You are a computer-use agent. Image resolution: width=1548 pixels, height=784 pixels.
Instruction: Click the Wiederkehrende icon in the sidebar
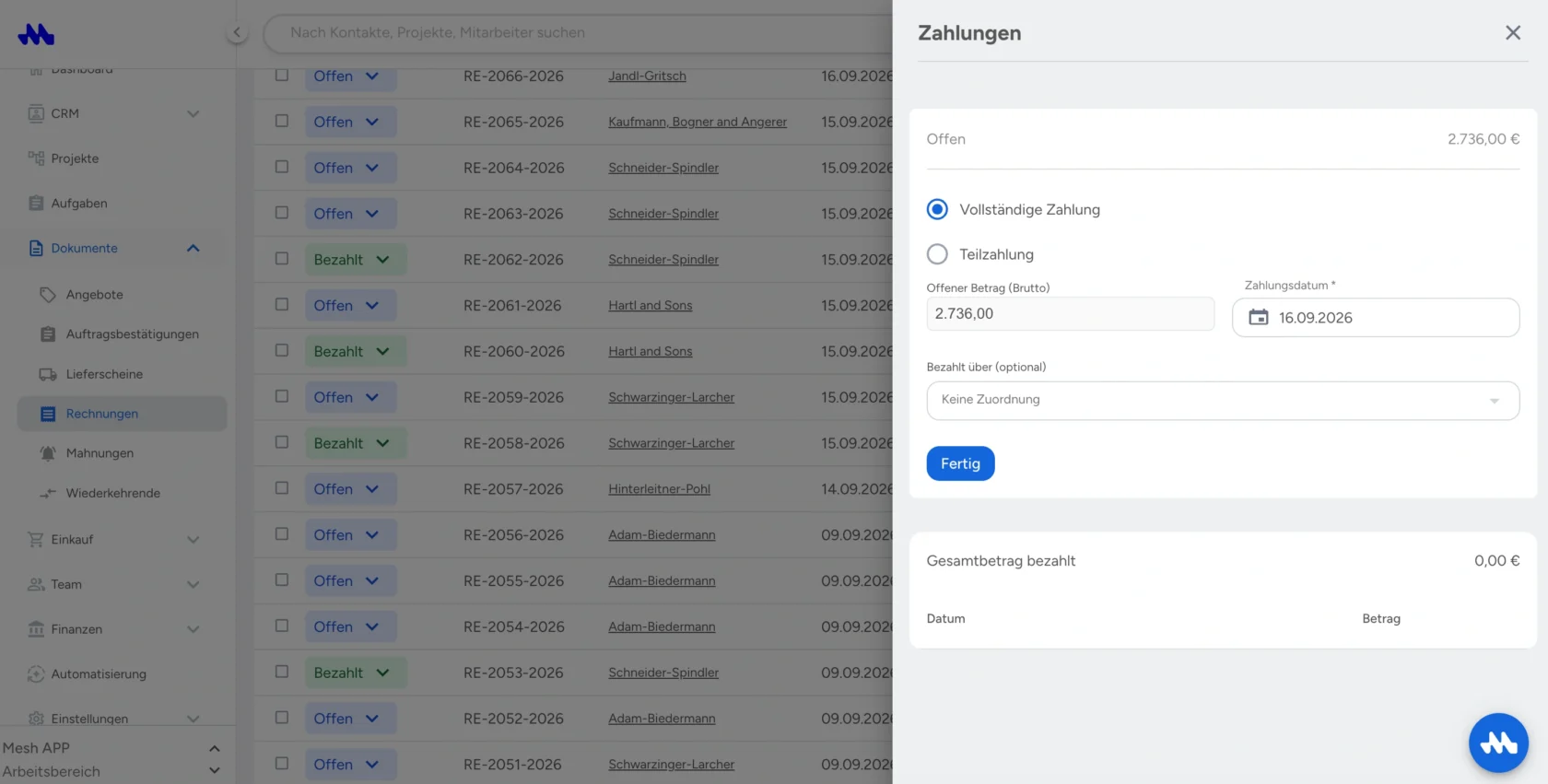point(48,493)
